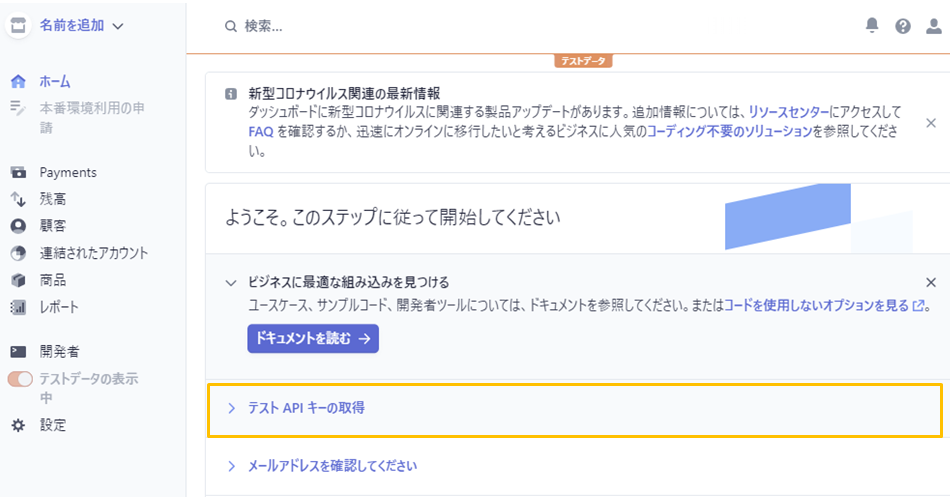Click the orange テストデータ badge
950x497 pixels.
pos(583,61)
